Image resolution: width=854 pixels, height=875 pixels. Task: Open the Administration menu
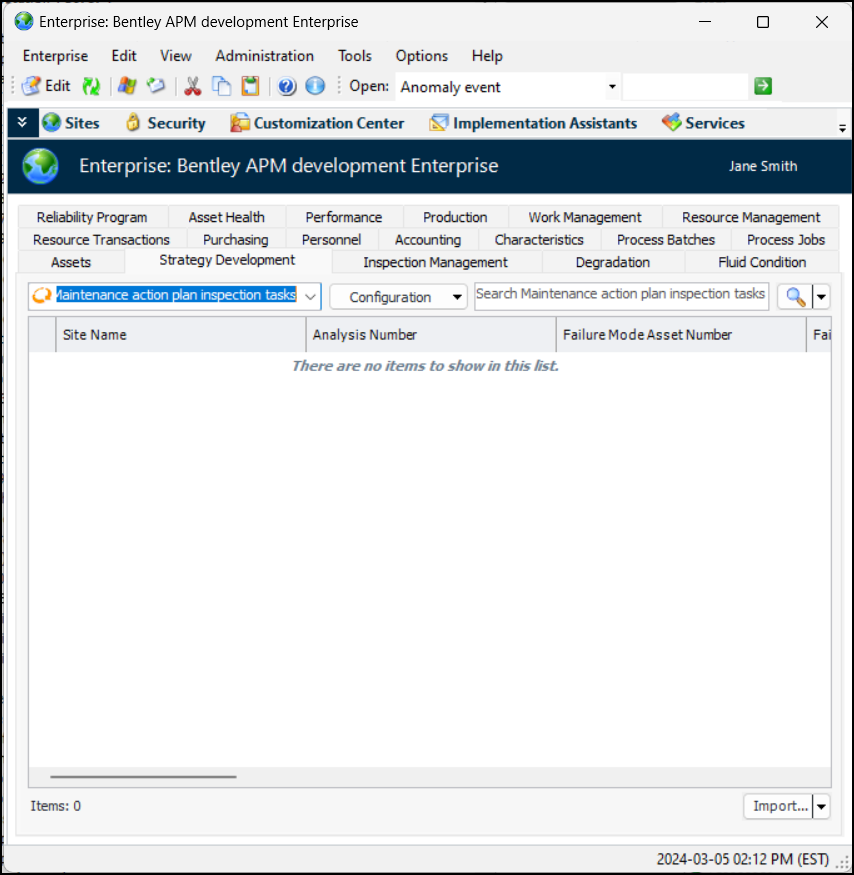(265, 56)
